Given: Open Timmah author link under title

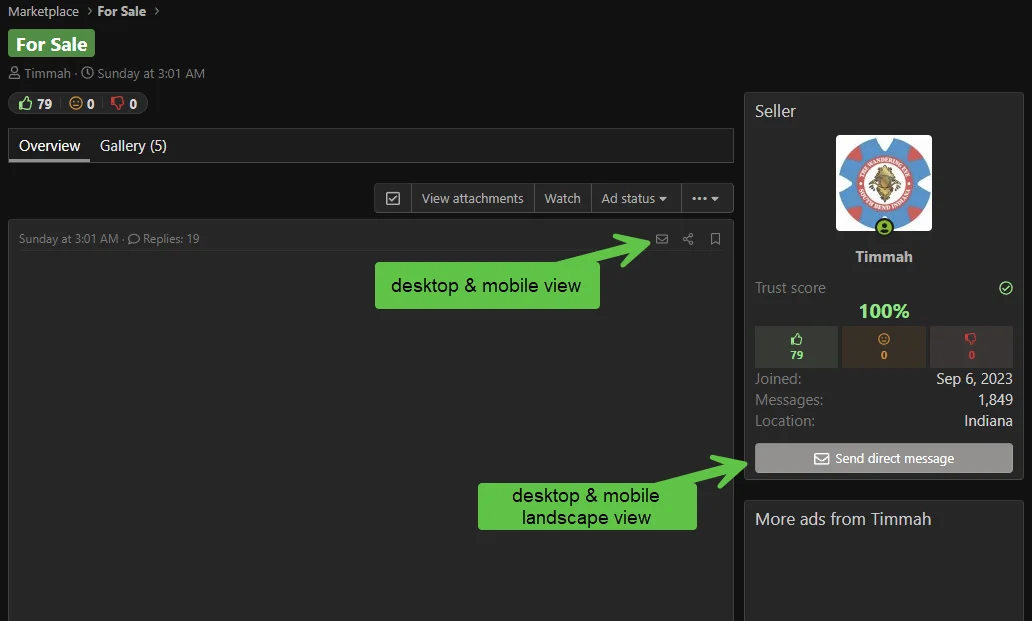Looking at the screenshot, I should (47, 74).
